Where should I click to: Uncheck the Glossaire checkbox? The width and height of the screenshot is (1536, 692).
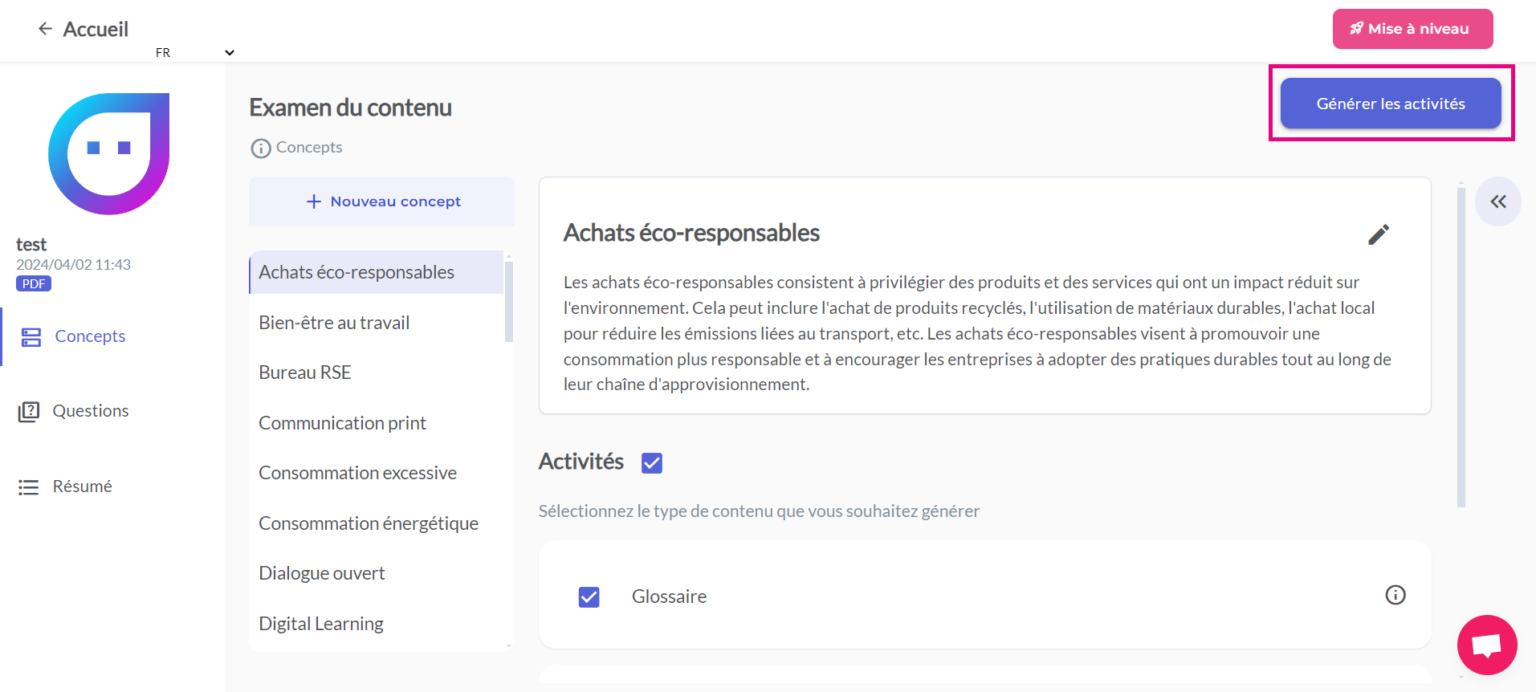pyautogui.click(x=589, y=597)
